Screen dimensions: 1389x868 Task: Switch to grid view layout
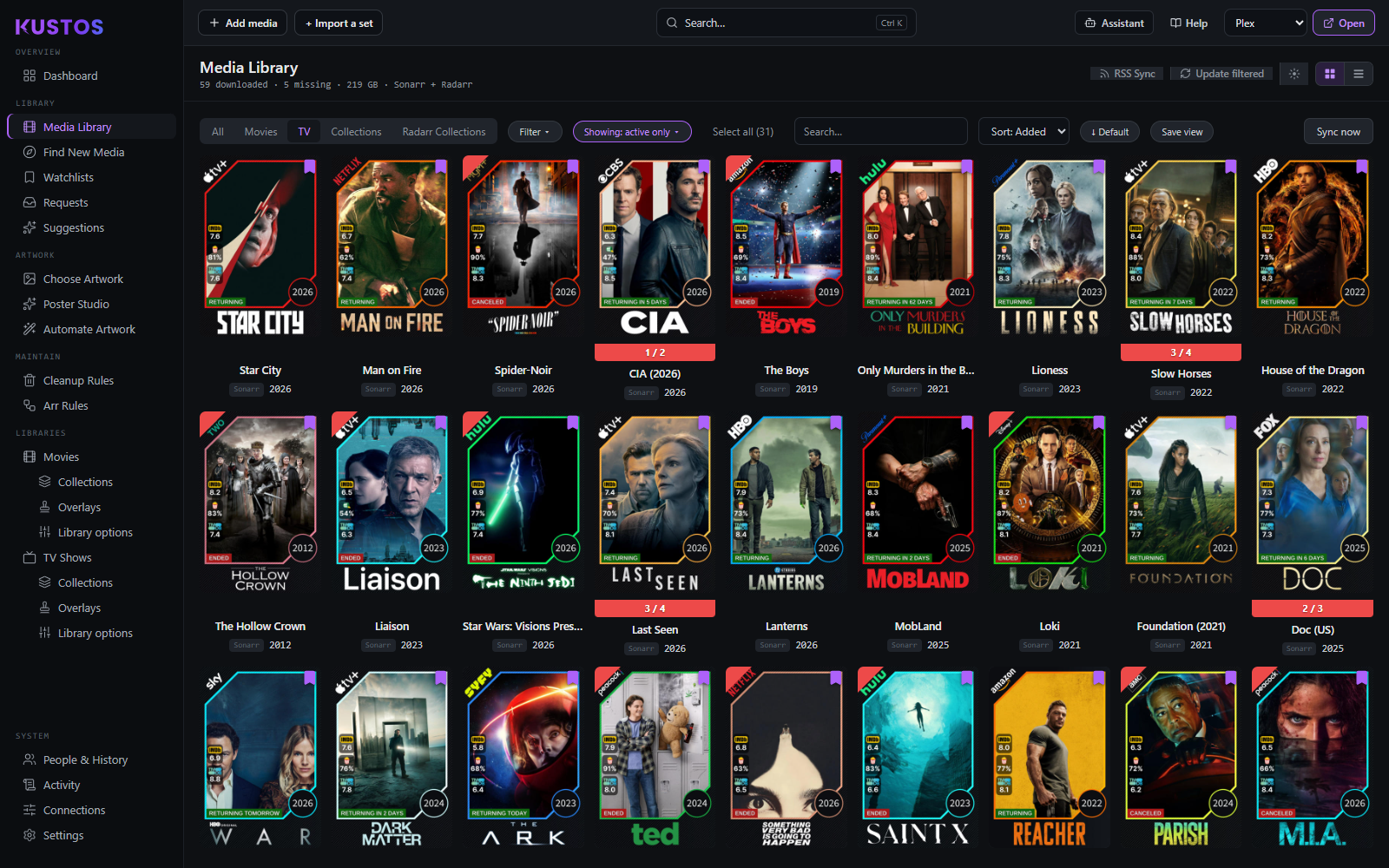pyautogui.click(x=1330, y=74)
